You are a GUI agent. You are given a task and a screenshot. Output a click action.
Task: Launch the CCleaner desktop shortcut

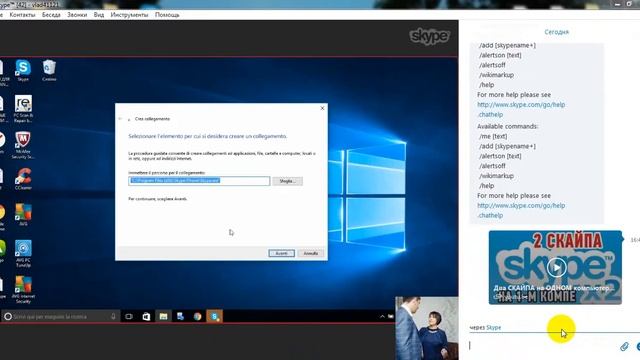(23, 179)
